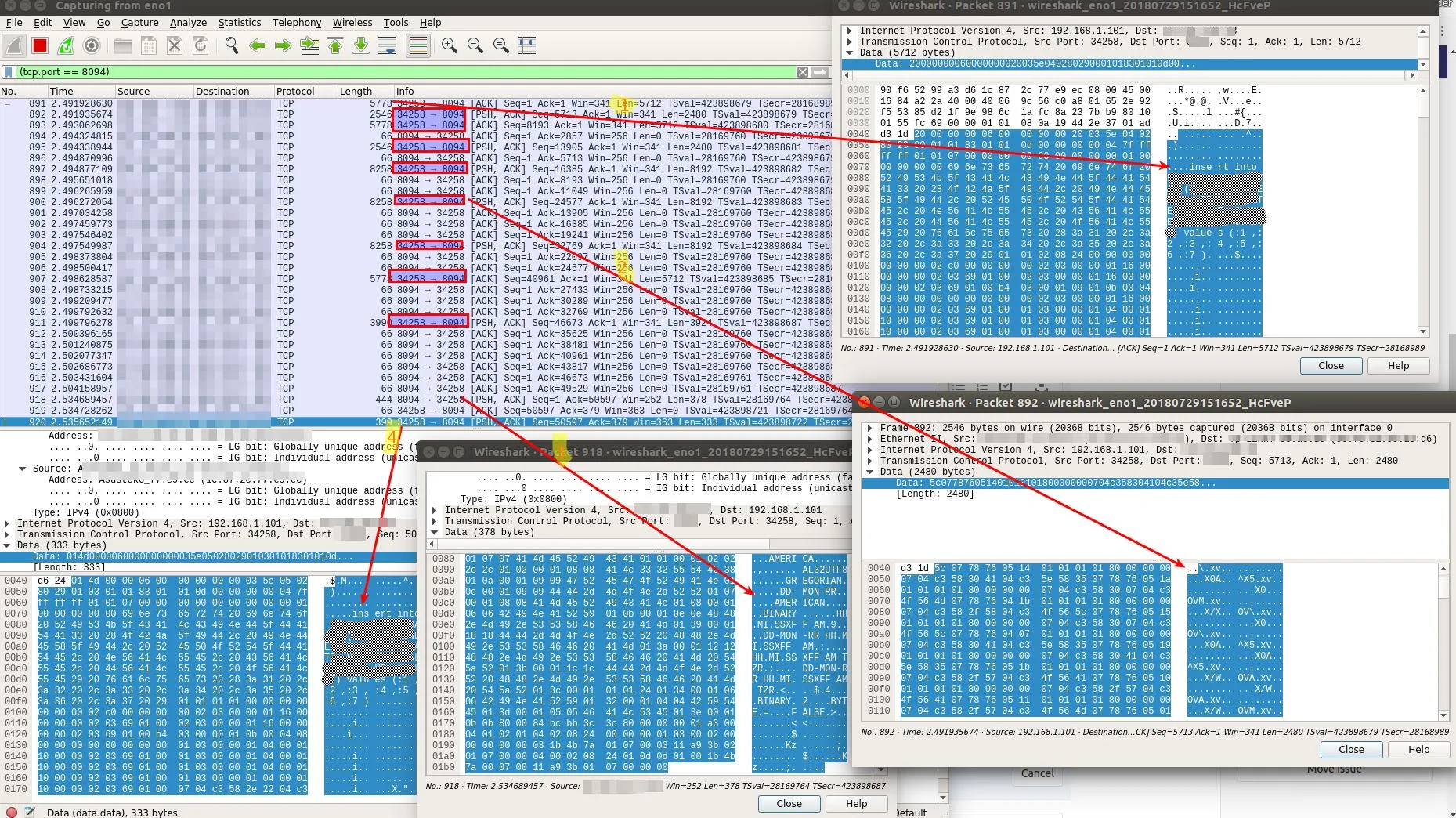The height and width of the screenshot is (818, 1456).
Task: Open the display filter bookmark menu
Action: pos(9,72)
